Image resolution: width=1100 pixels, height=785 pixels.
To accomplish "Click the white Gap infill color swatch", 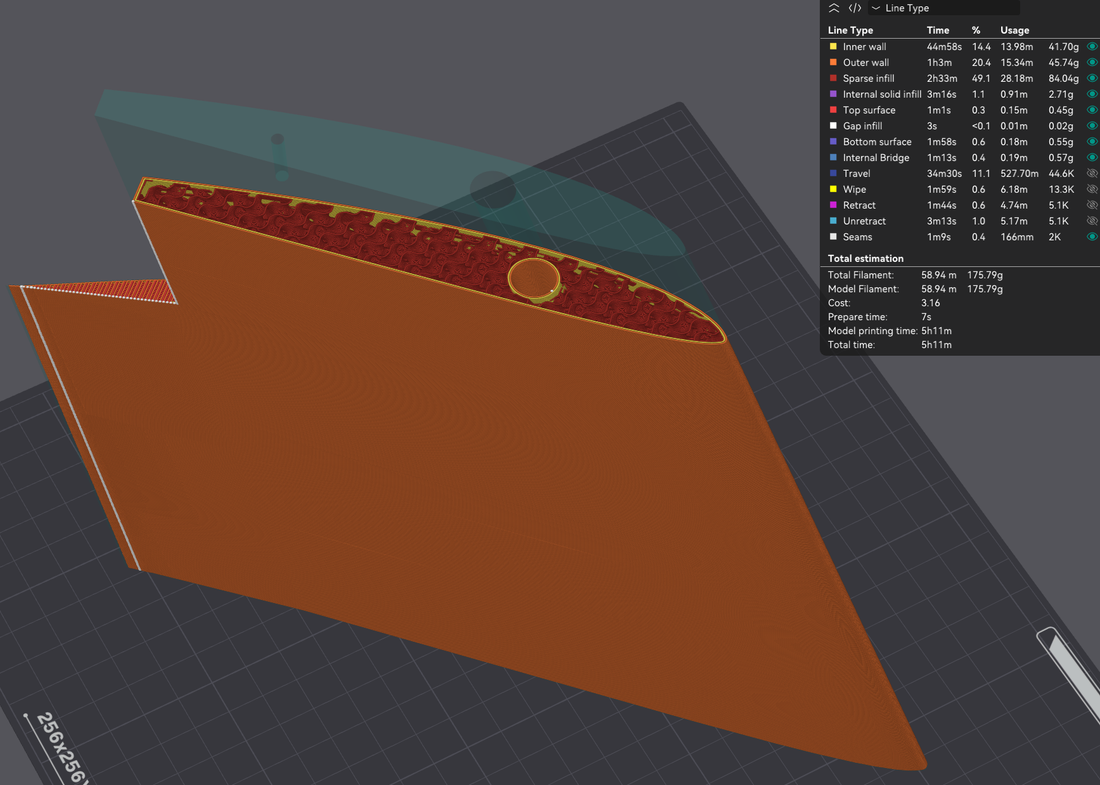I will 833,126.
